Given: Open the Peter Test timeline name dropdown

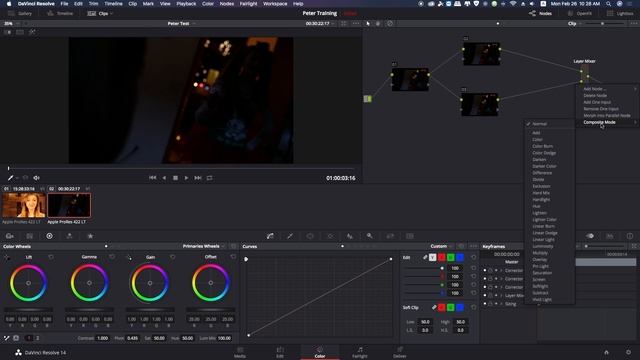Looking at the screenshot, I should [x=182, y=24].
